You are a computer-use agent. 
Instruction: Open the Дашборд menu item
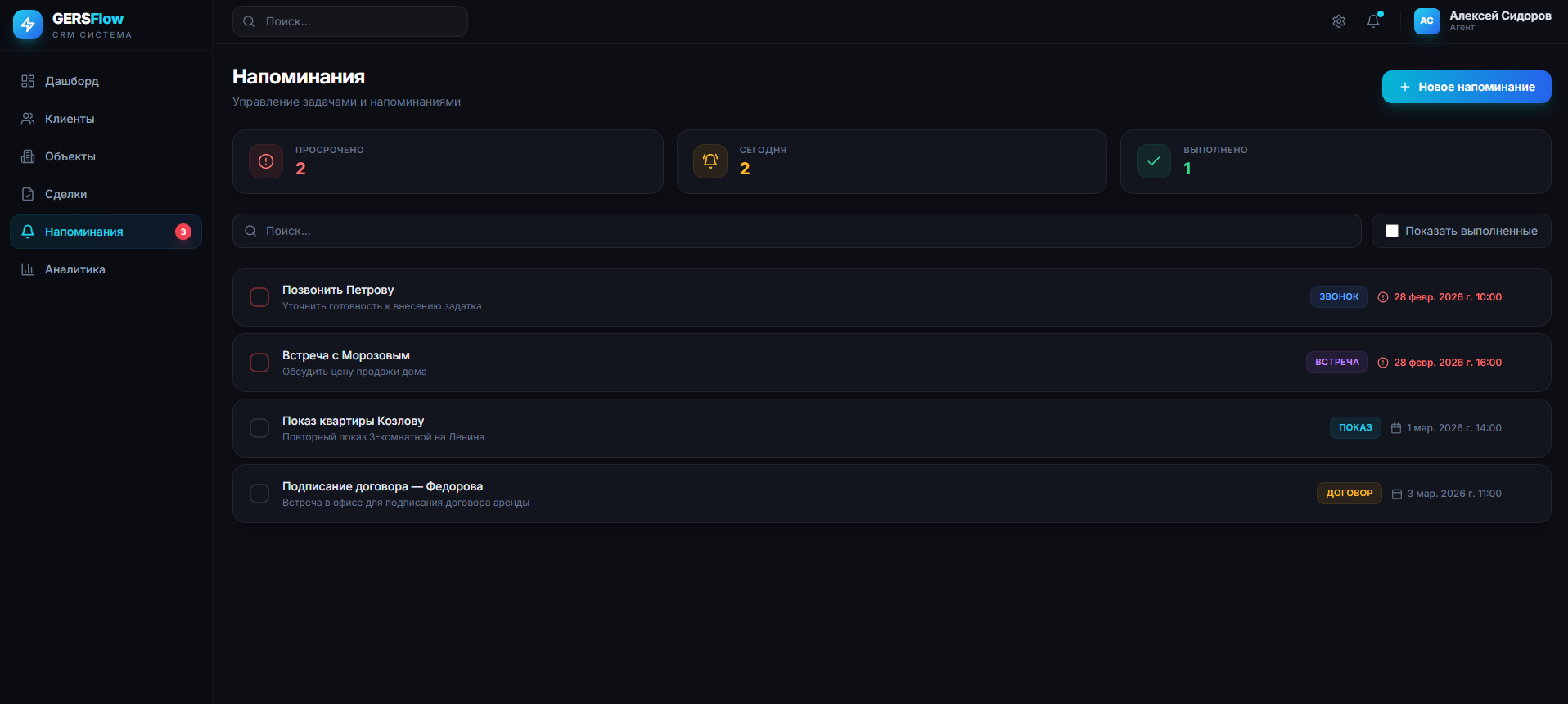(72, 81)
